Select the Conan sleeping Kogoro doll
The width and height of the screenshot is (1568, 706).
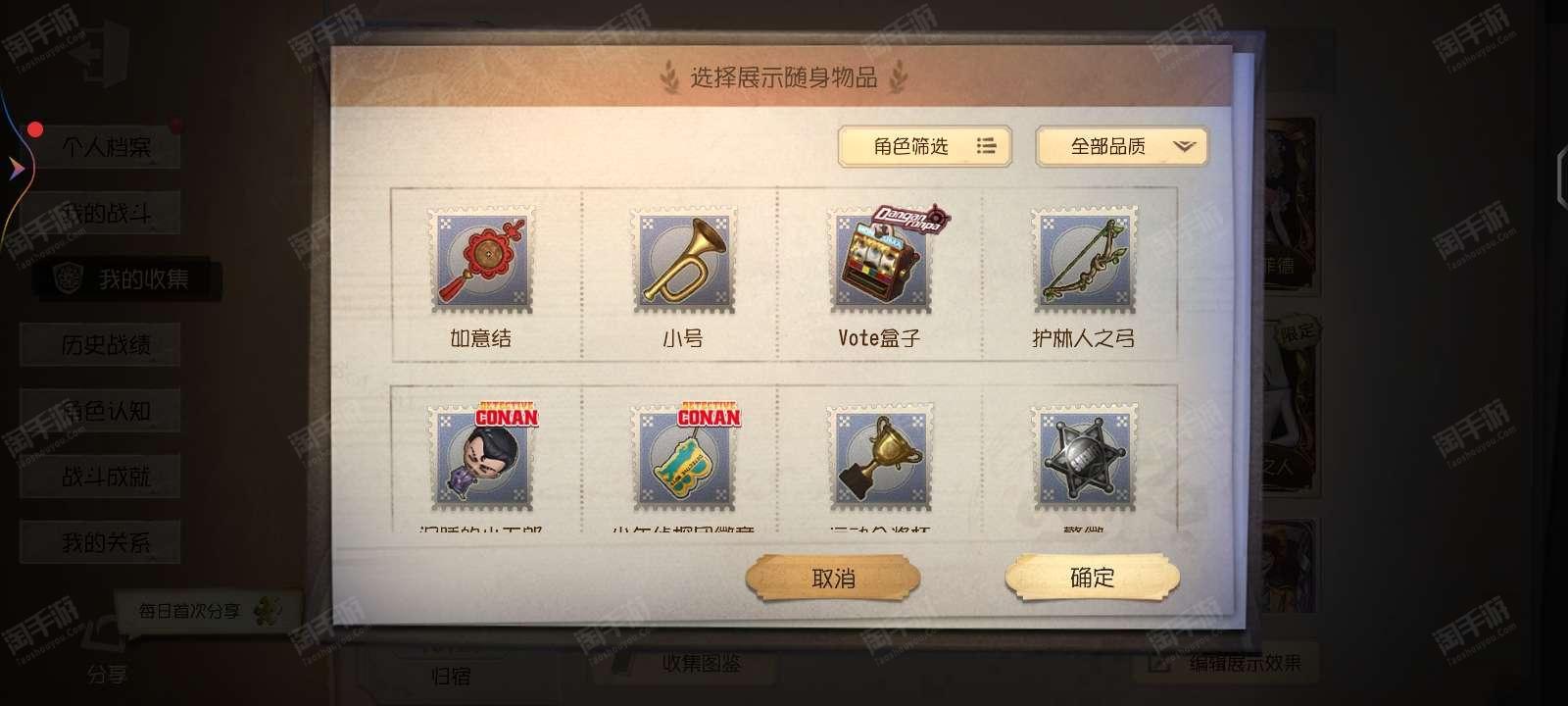pos(480,458)
